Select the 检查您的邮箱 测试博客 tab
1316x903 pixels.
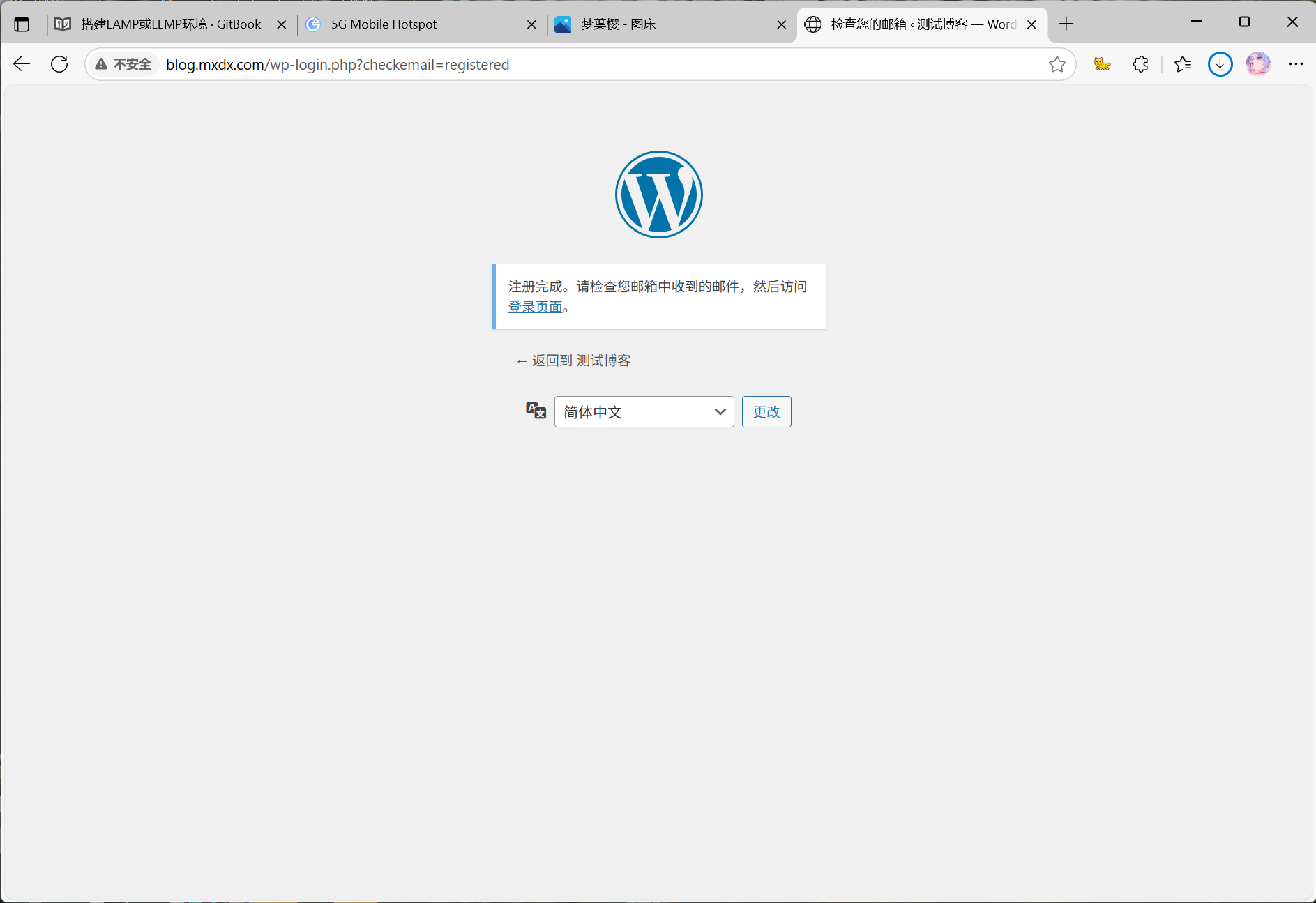pos(923,24)
